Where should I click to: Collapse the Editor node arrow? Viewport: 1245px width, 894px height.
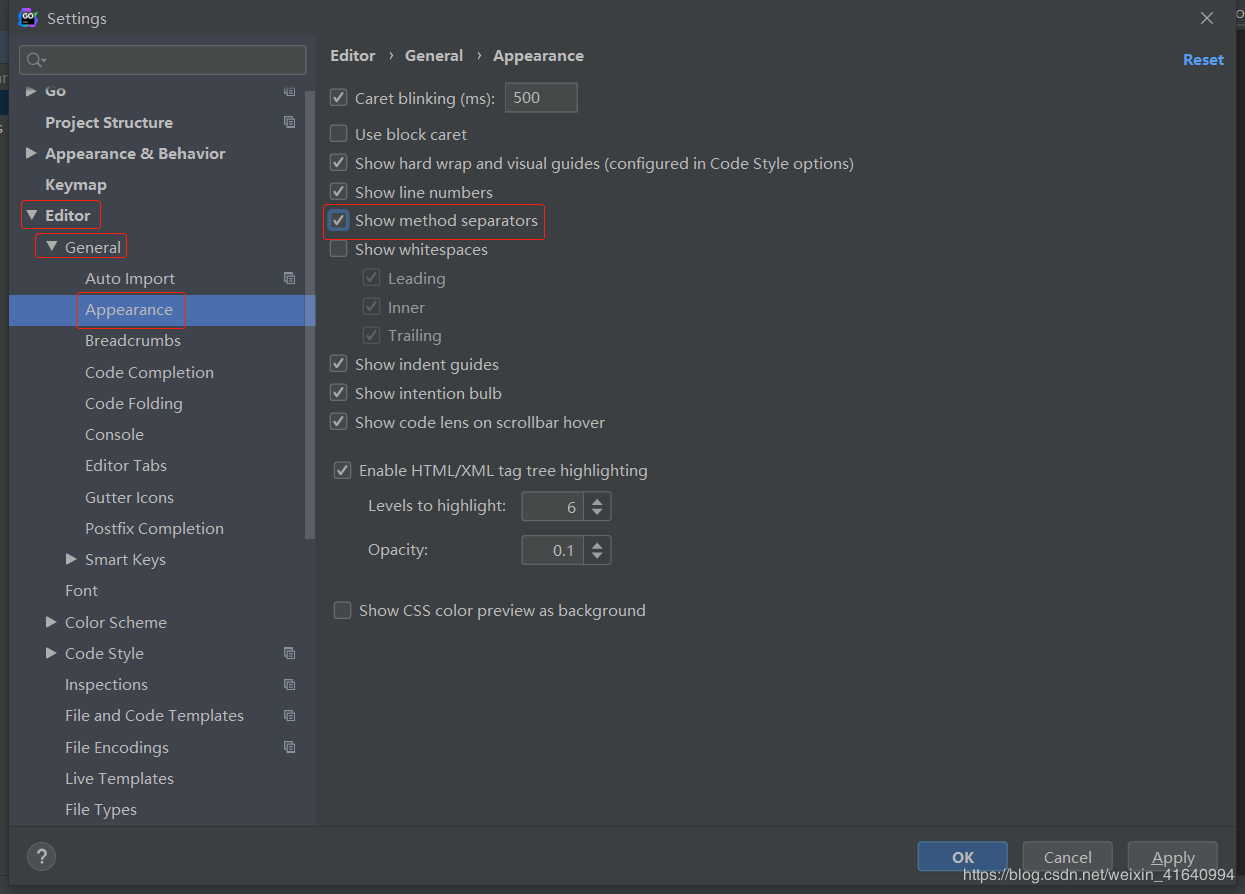pos(31,215)
